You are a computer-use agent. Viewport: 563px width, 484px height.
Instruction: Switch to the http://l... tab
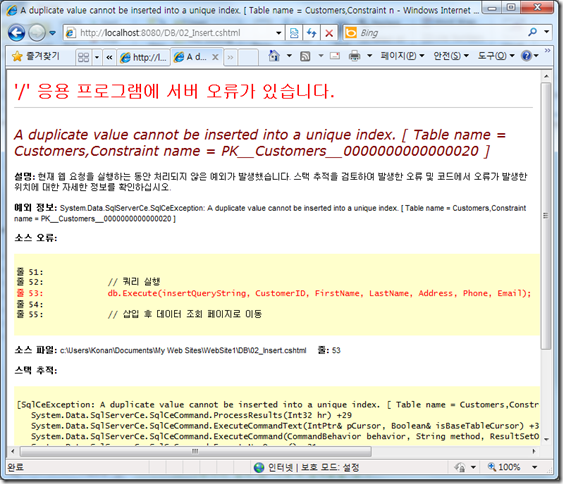tap(143, 57)
